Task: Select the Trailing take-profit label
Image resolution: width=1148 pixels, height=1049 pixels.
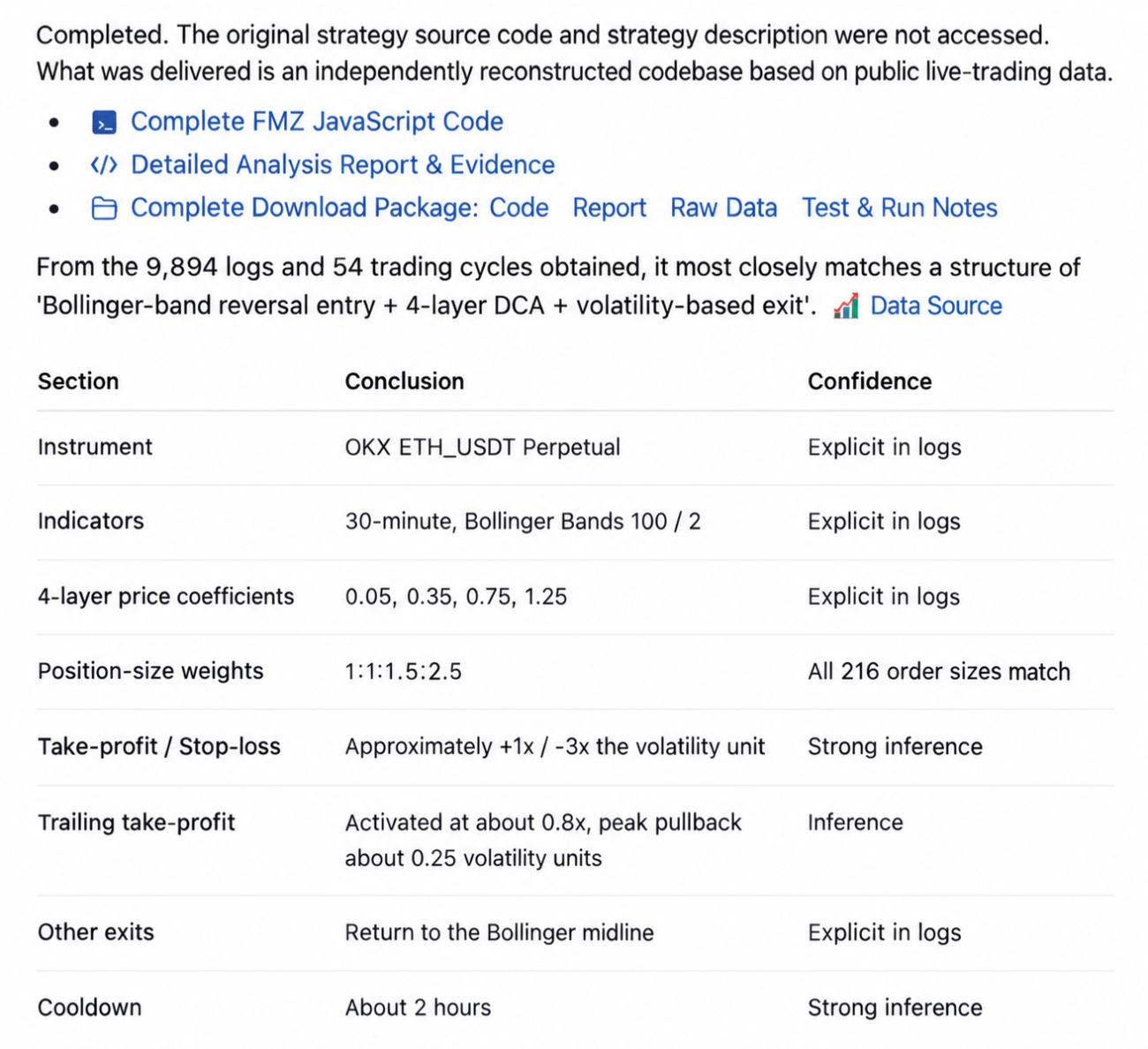Action: click(136, 823)
